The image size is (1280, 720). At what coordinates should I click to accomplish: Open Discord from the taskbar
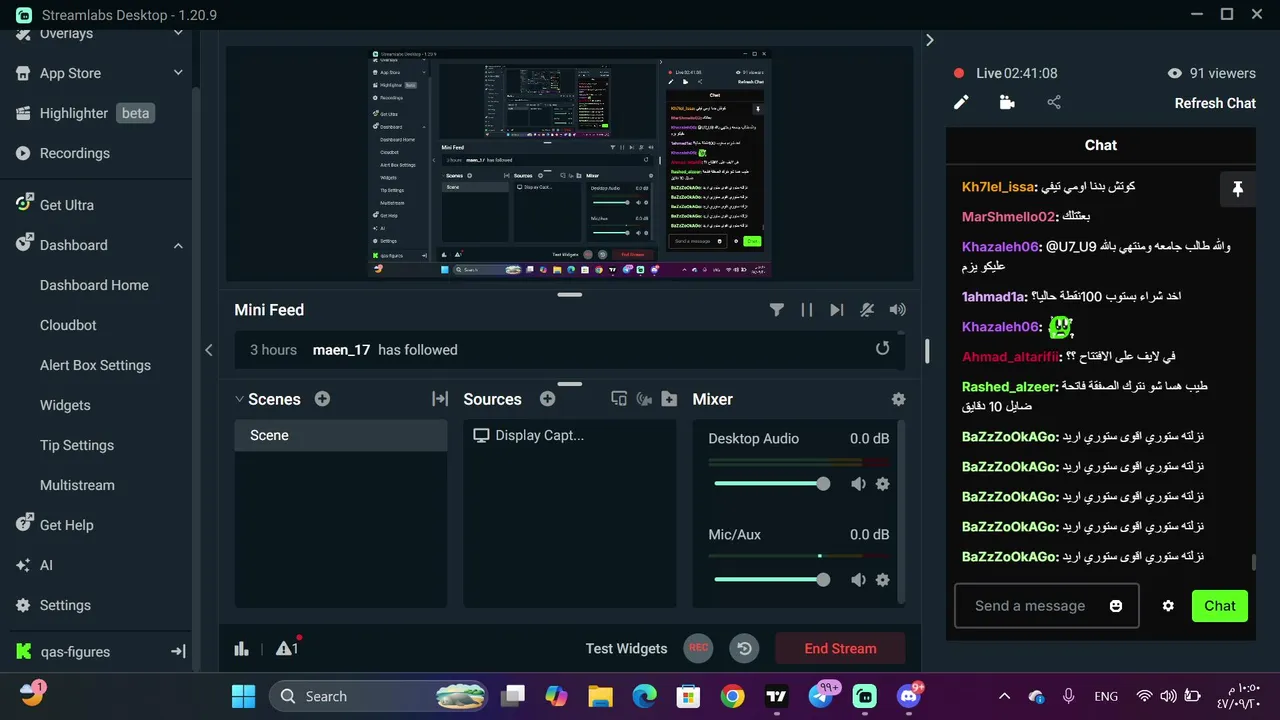click(x=909, y=696)
